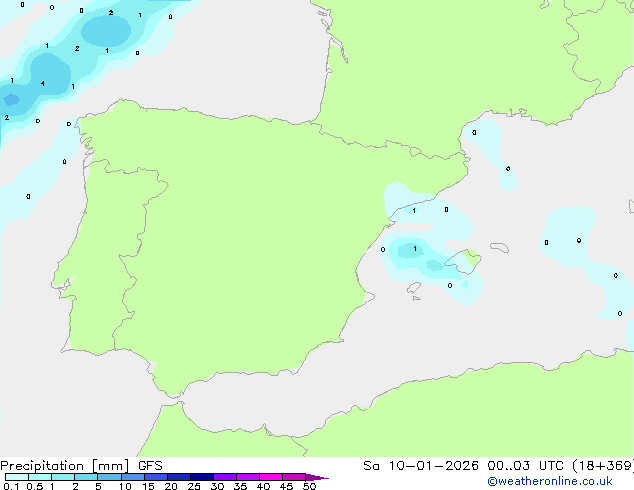Pick the 15–20 mm legend color swatch

(x=156, y=477)
